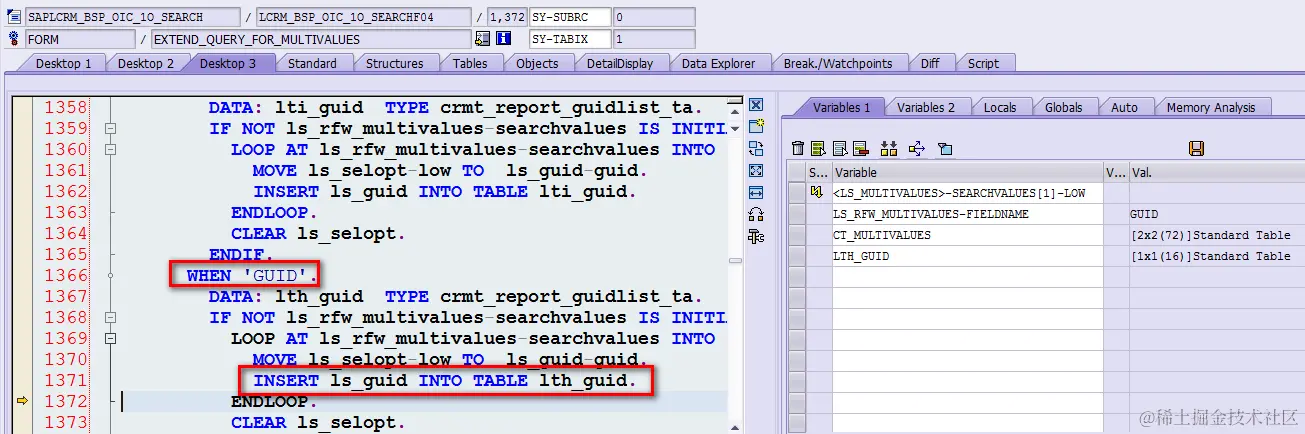The height and width of the screenshot is (434, 1305).
Task: Click the Full Screen tool icon
Action: pos(756,171)
